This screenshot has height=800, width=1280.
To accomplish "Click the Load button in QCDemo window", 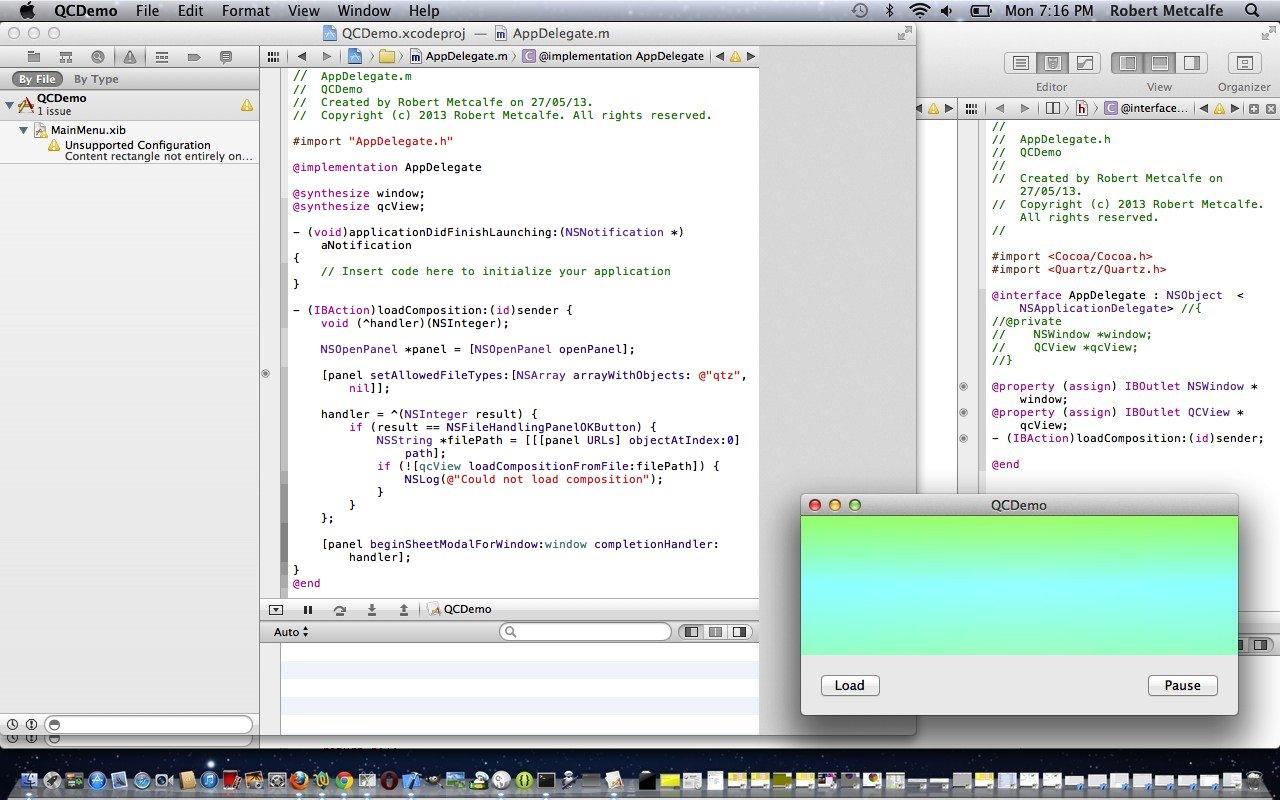I will pos(849,685).
